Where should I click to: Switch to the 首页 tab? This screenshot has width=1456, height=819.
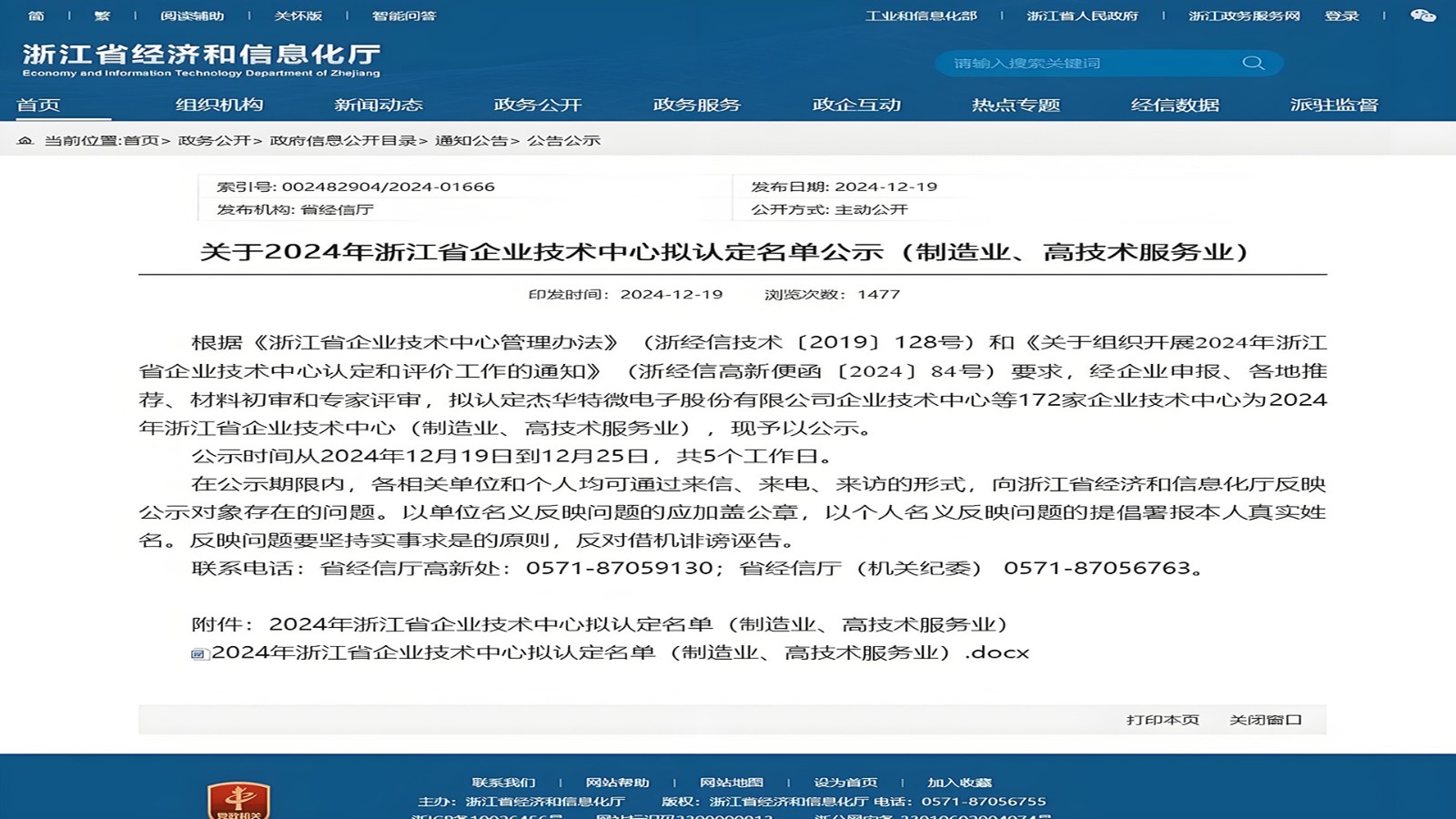pos(39,105)
